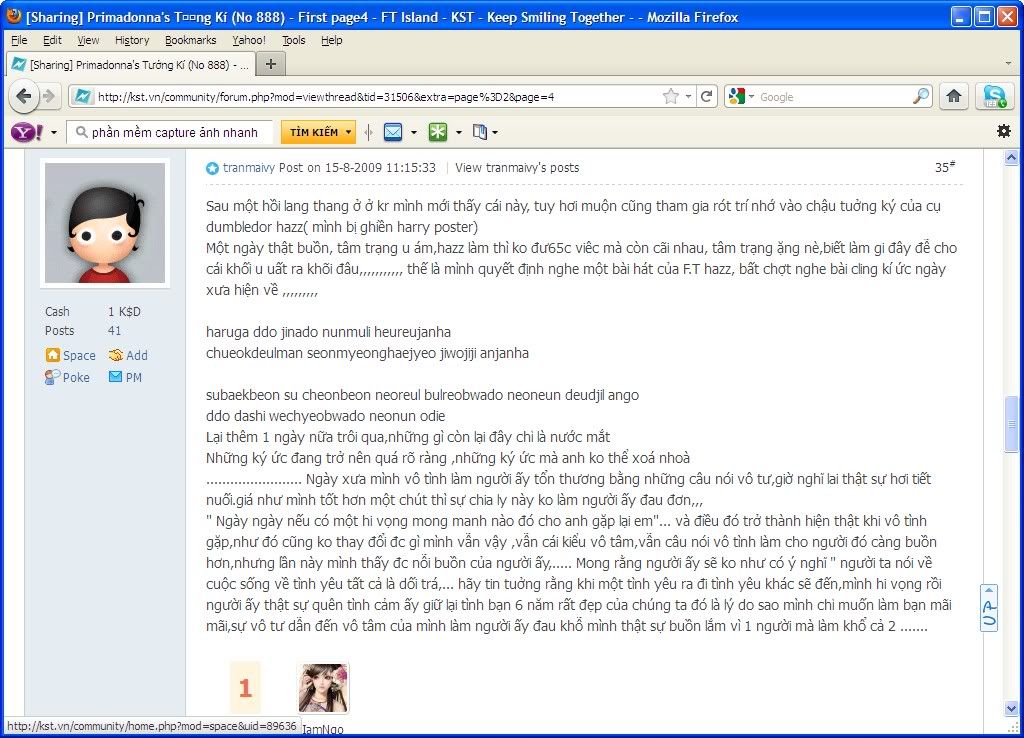Viewport: 1024px width, 738px height.
Task: Add tranmaivy as a friend
Action: tap(129, 355)
